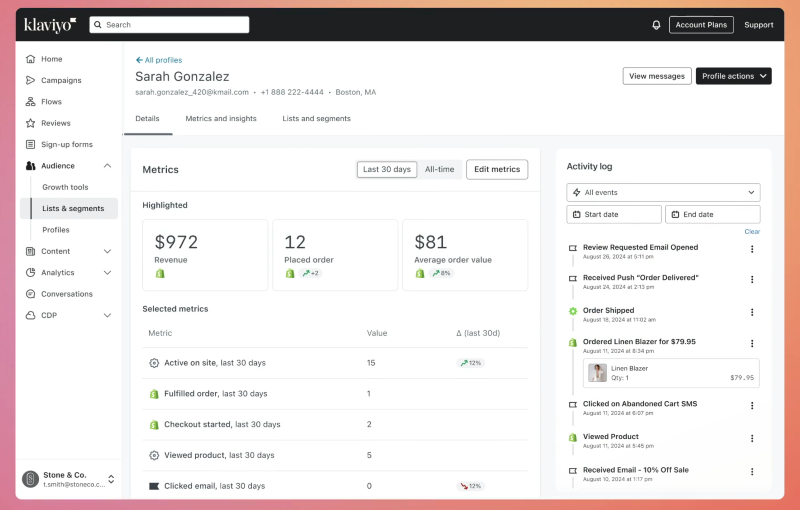Go to Reviews star icon

pos(31,123)
